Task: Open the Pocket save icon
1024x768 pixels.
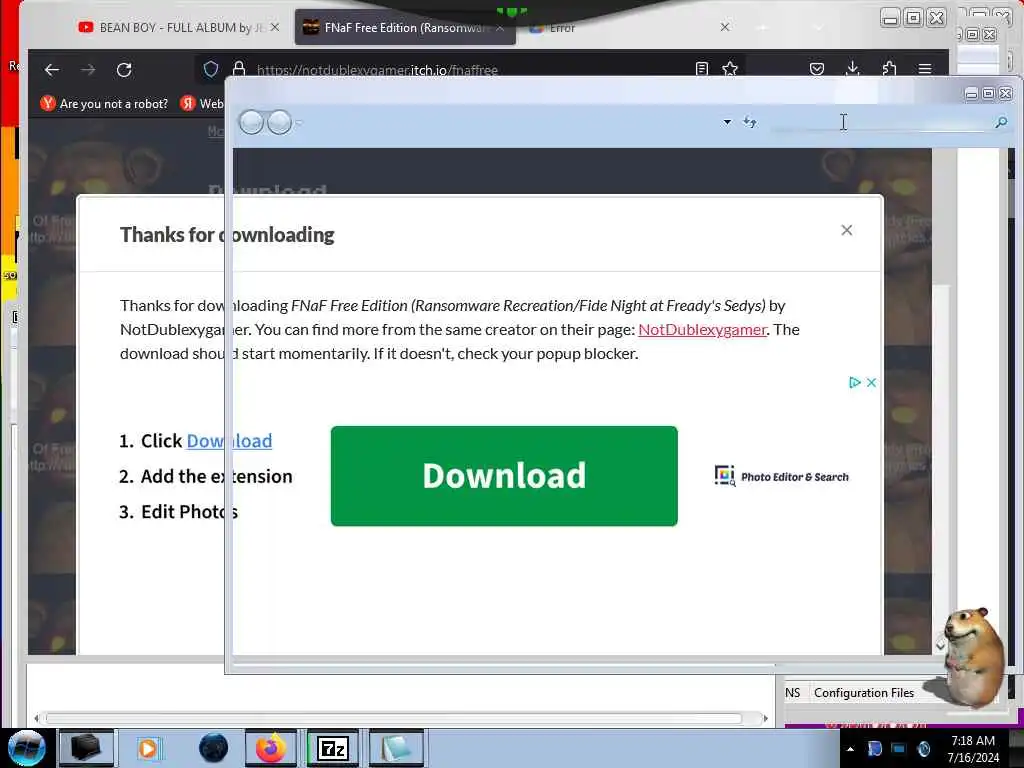Action: [816, 69]
